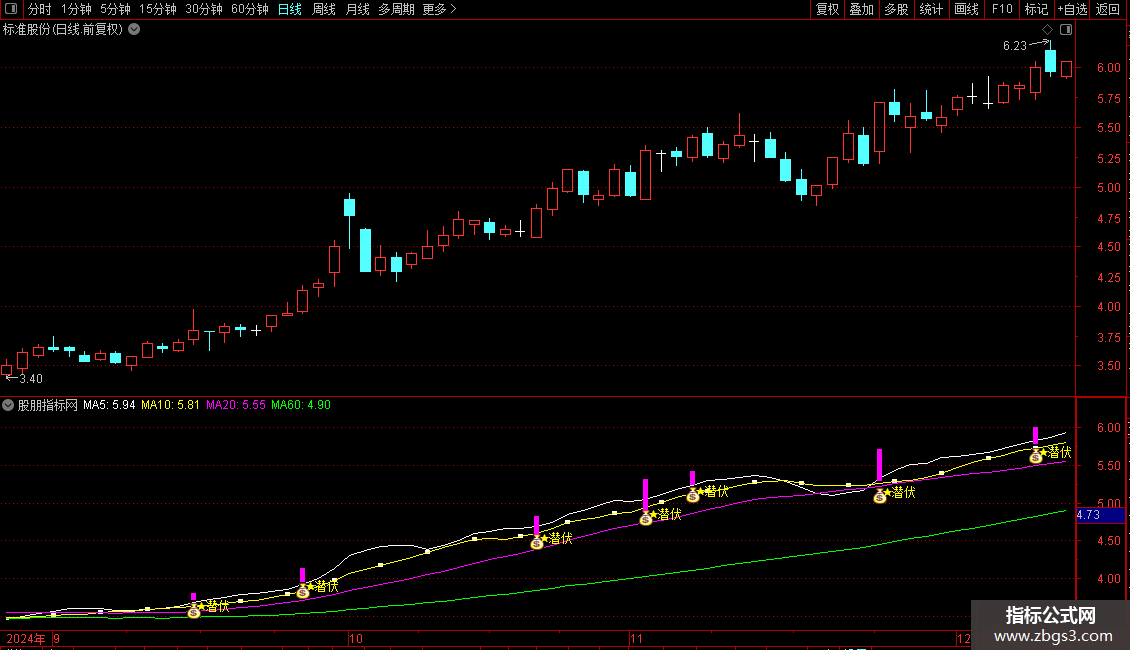Switch to the 周线 weekly chart
The height and width of the screenshot is (650, 1130).
click(x=324, y=9)
